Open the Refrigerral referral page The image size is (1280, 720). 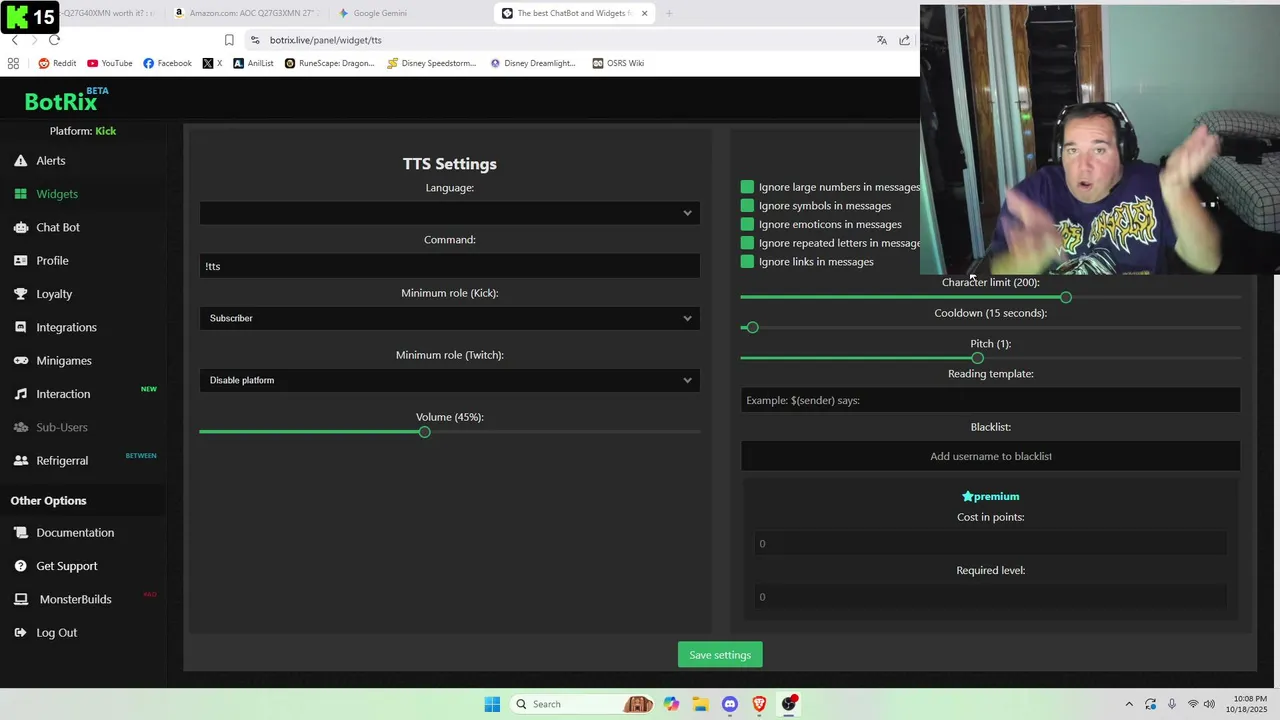click(62, 460)
